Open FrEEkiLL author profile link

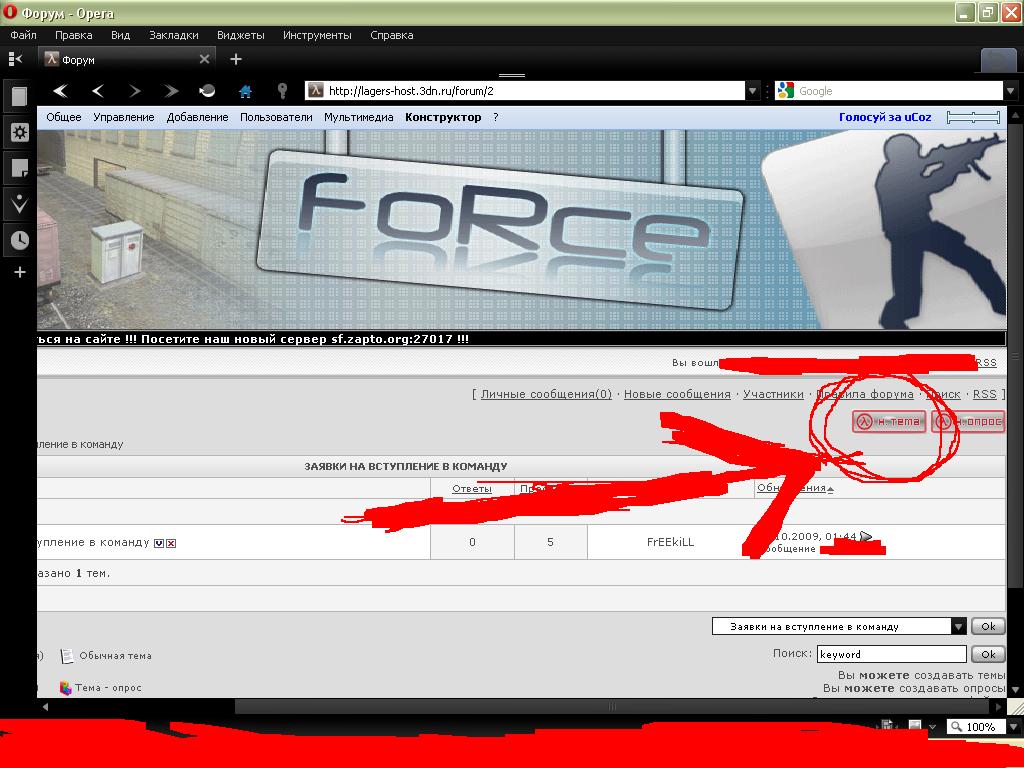point(671,542)
